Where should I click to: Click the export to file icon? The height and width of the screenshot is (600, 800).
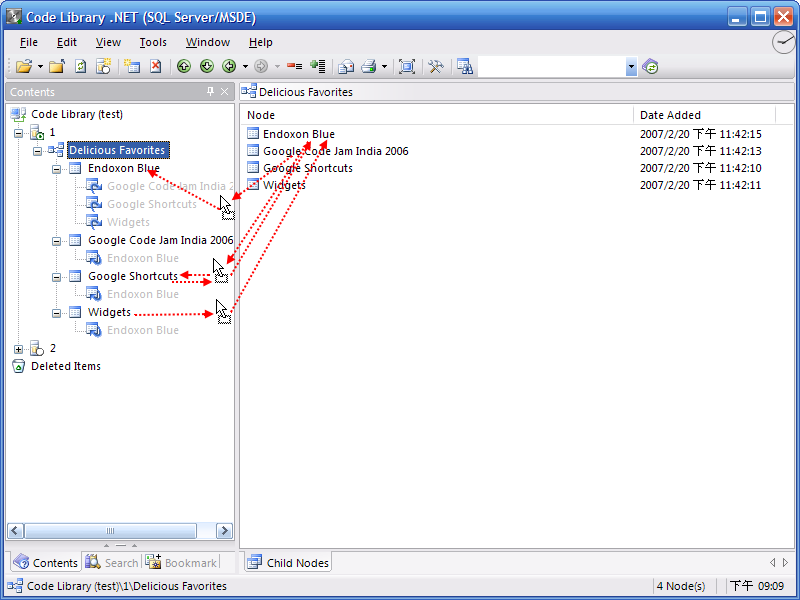[x=346, y=66]
